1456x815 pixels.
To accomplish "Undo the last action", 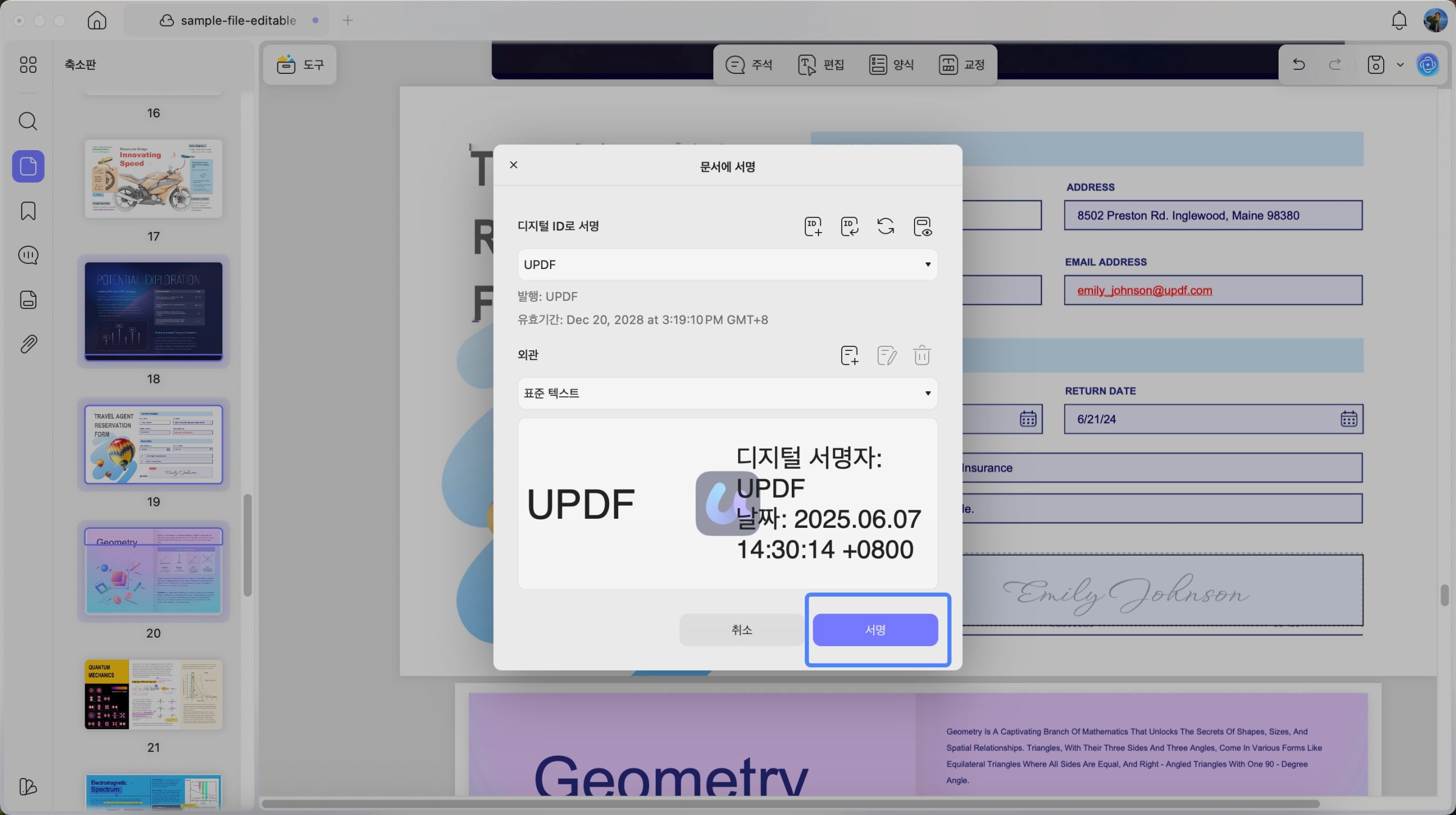I will pos(1298,64).
